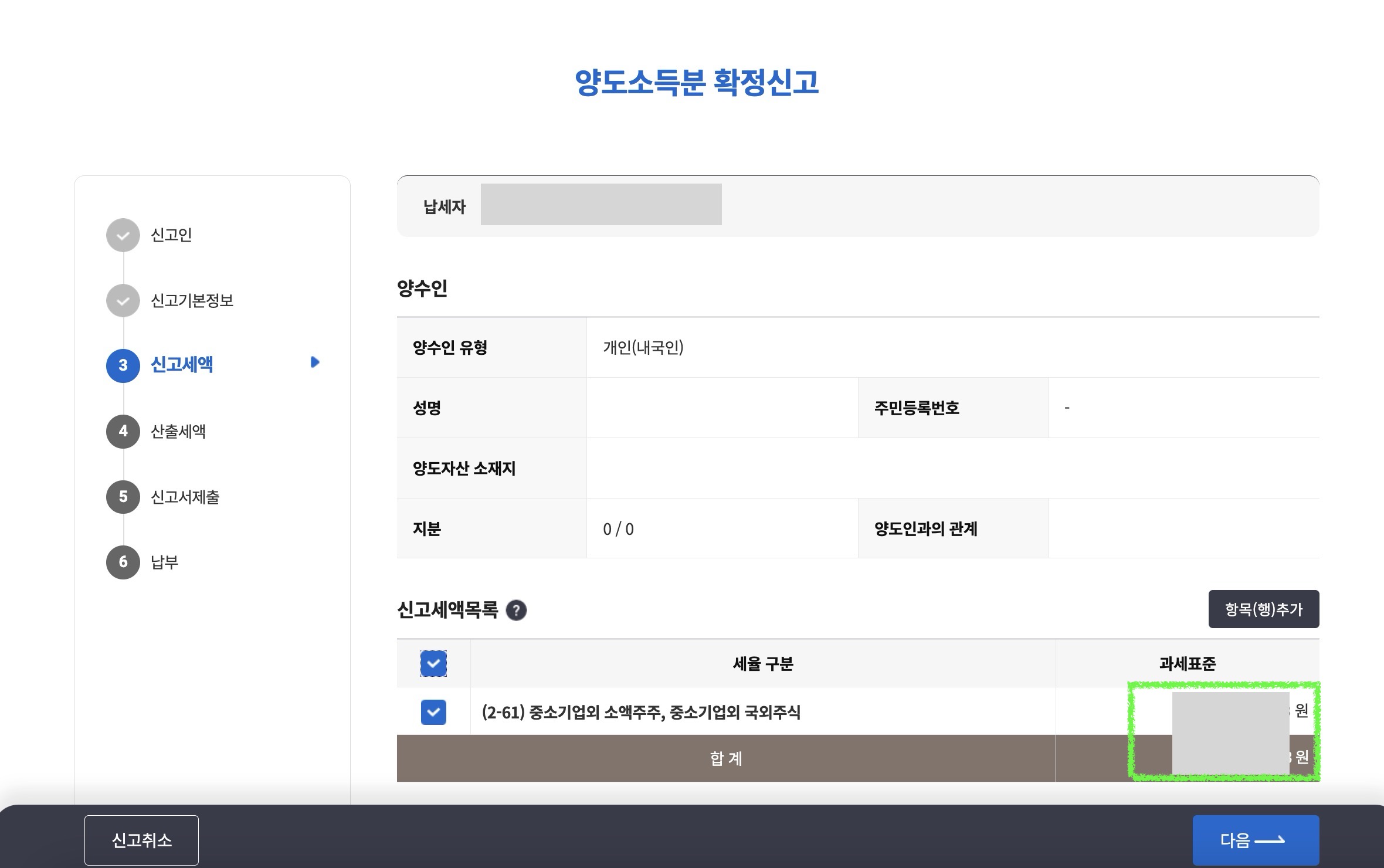Click the help question mark beside 신고세액목록
This screenshot has width=1384, height=868.
pyautogui.click(x=516, y=611)
